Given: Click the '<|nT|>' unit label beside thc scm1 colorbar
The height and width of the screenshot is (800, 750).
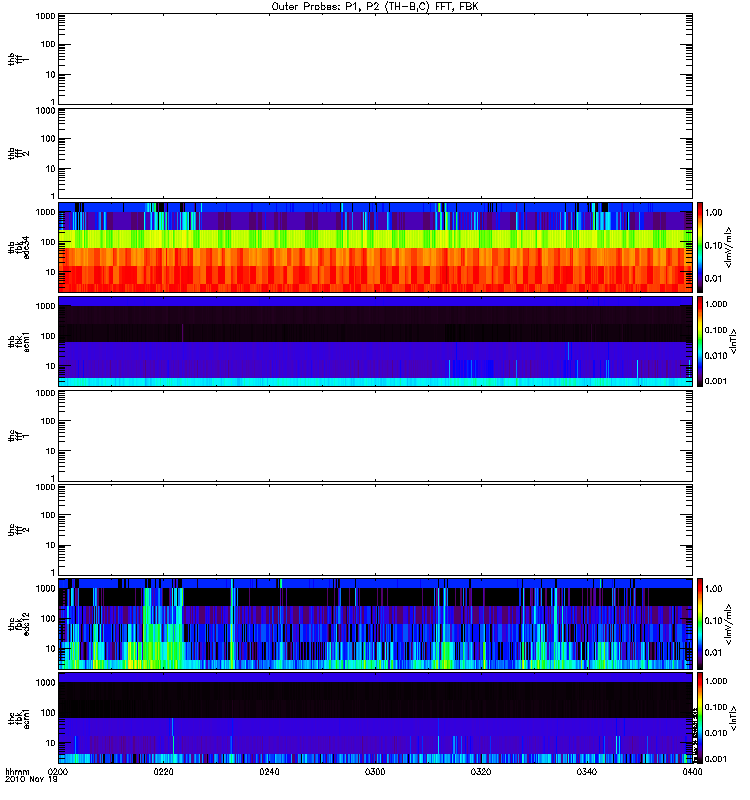Looking at the screenshot, I should coord(733,718).
